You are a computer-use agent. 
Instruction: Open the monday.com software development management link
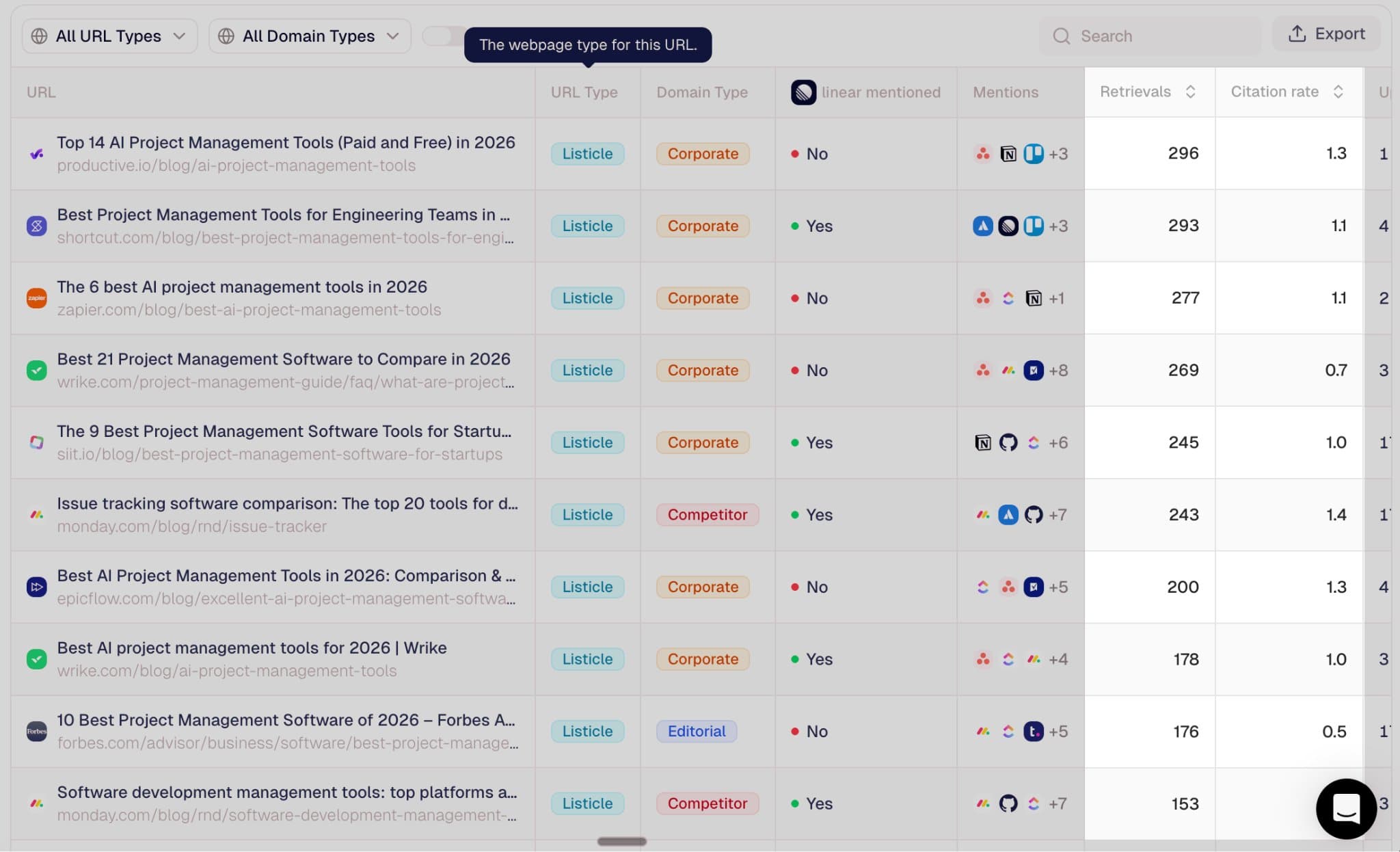(x=287, y=792)
